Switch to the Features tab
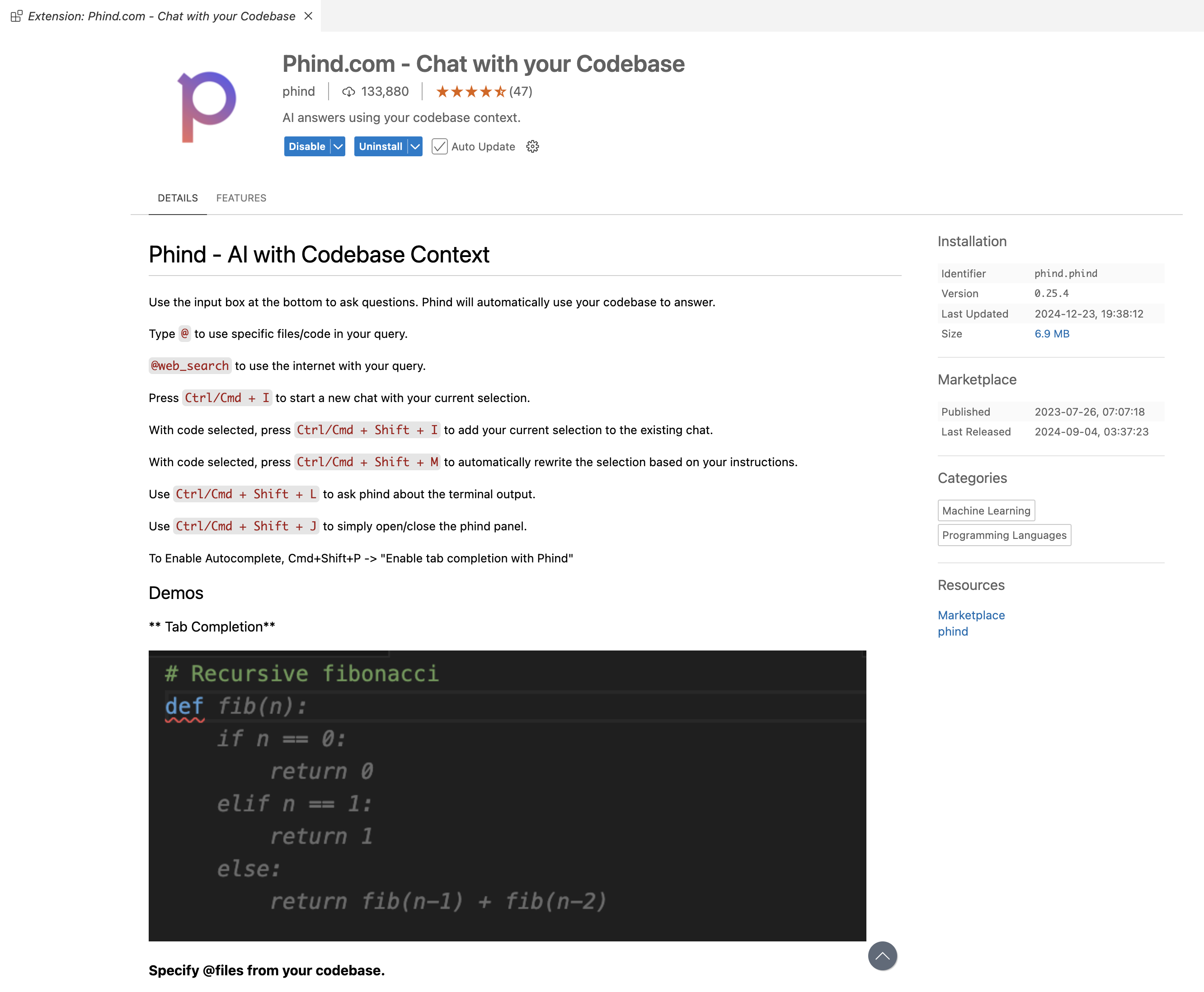This screenshot has height=992, width=1204. pyautogui.click(x=241, y=198)
